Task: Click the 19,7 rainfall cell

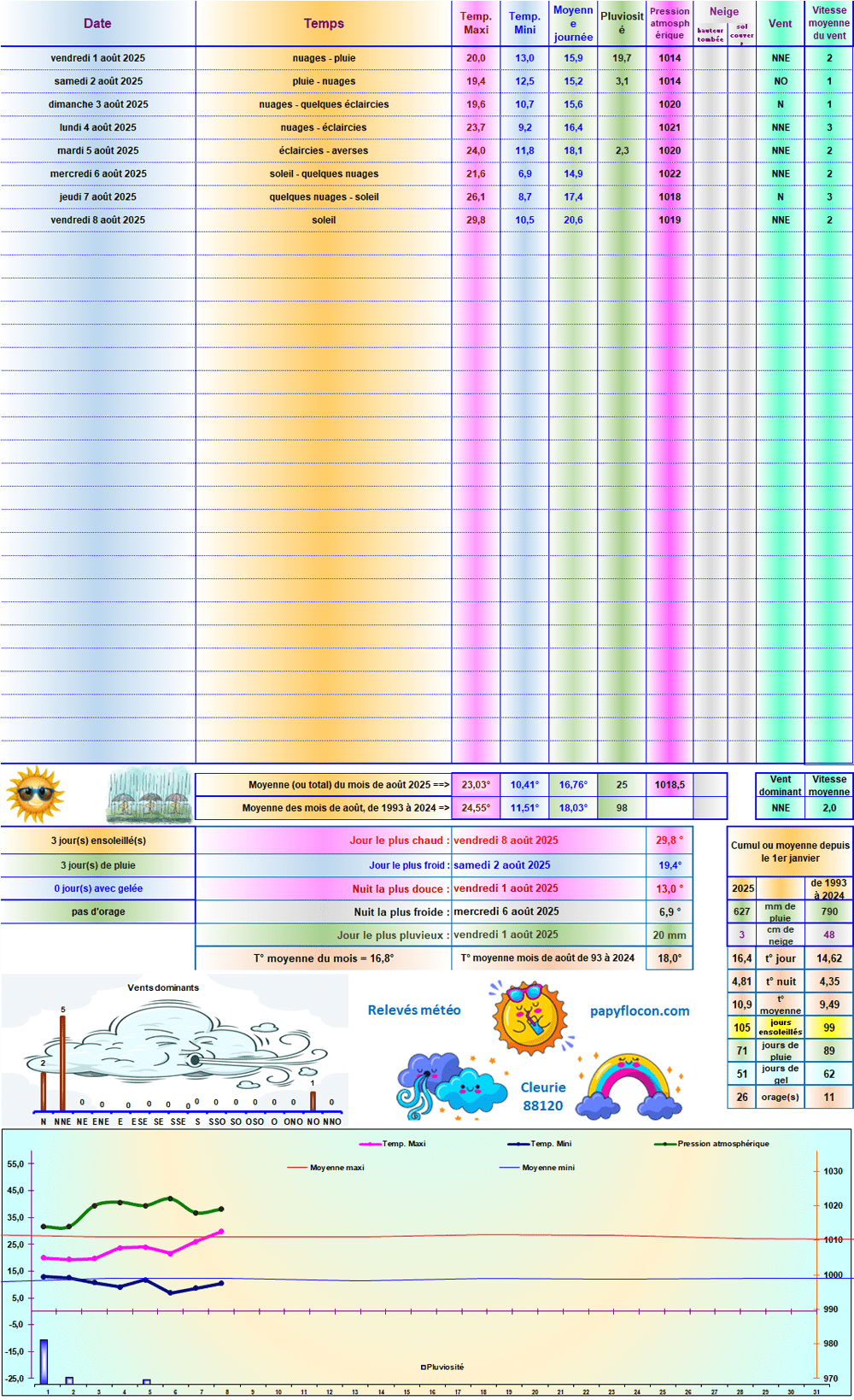Action: tap(622, 58)
